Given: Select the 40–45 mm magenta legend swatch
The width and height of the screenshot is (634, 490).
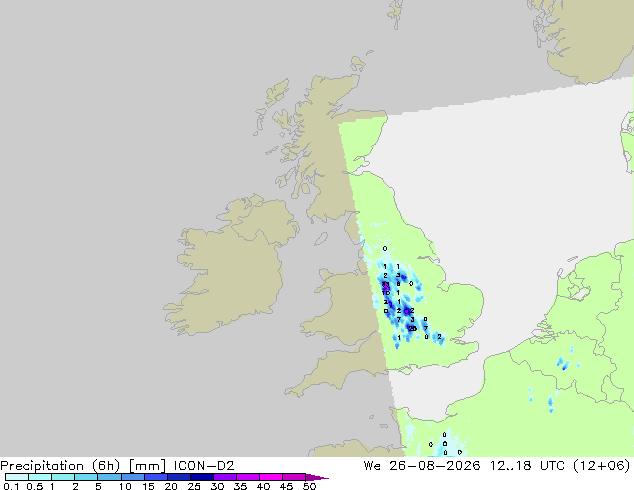Looking at the screenshot, I should pyautogui.click(x=271, y=477).
